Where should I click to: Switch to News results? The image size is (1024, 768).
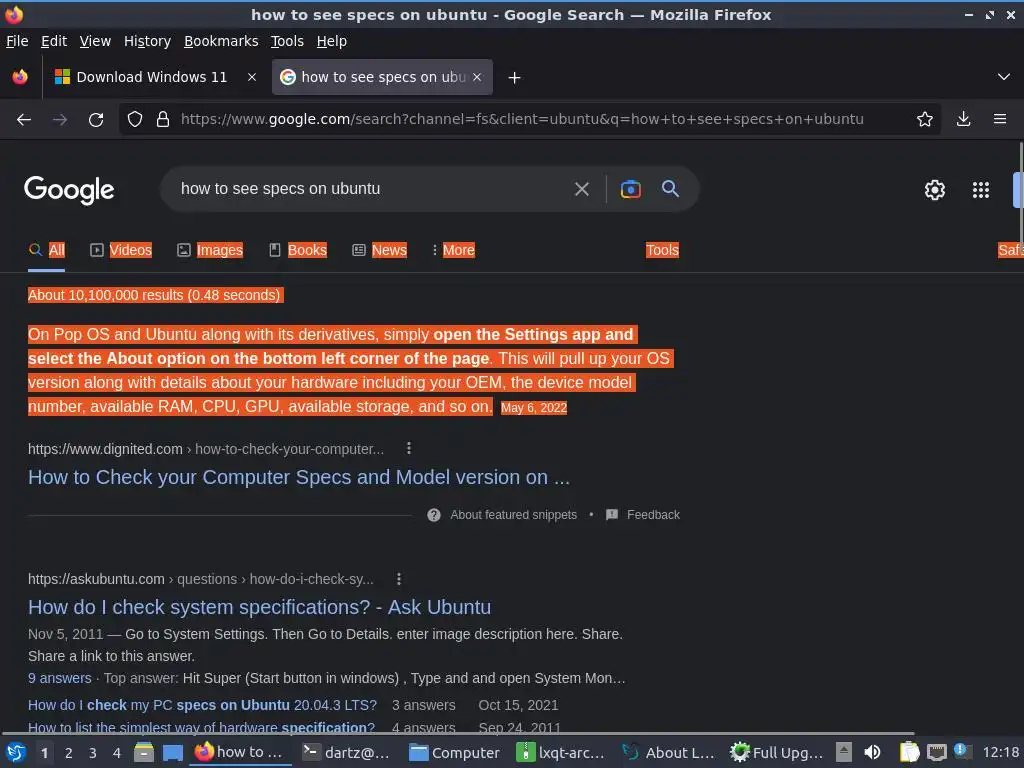pyautogui.click(x=379, y=250)
